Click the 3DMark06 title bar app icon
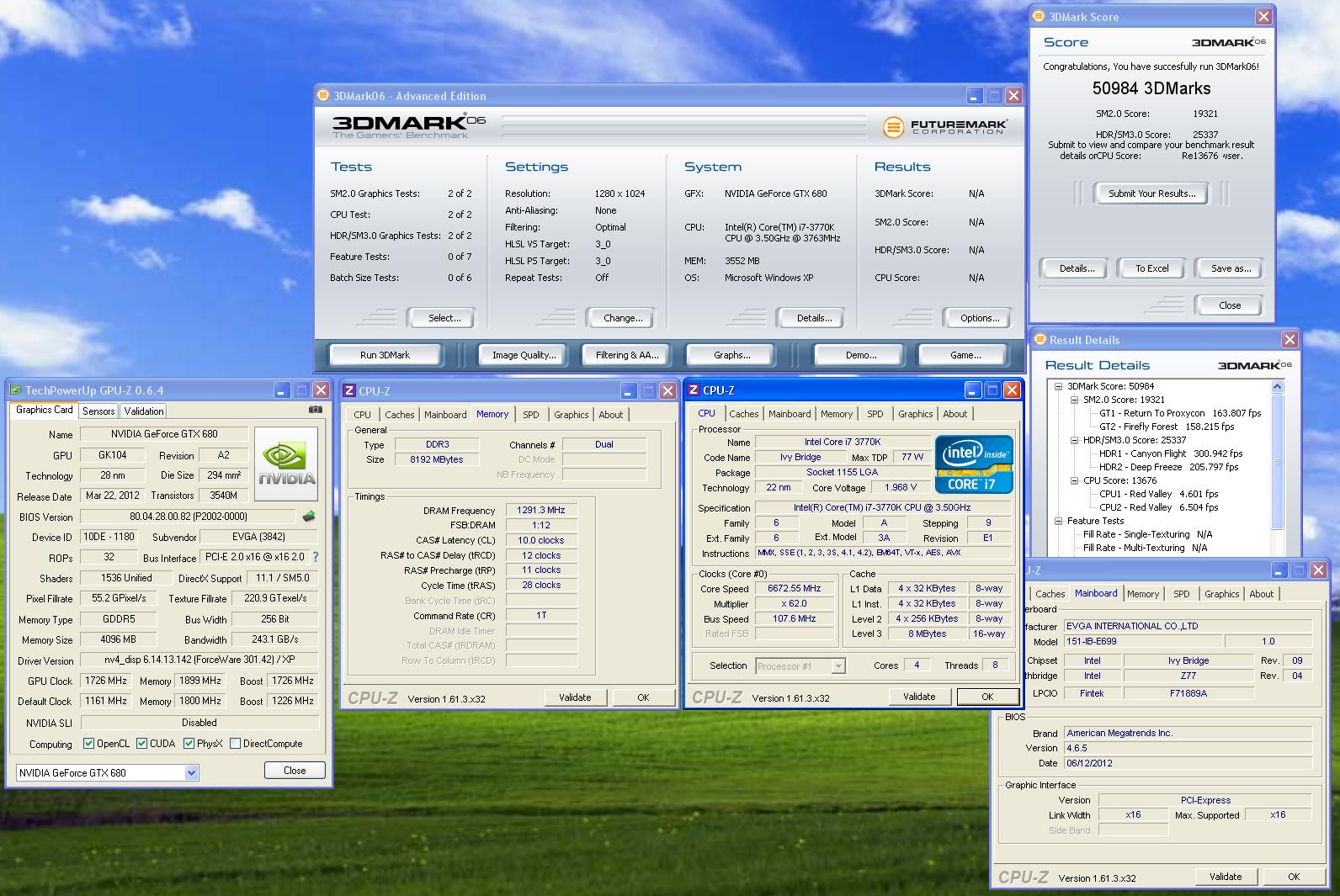1340x896 pixels. pyautogui.click(x=323, y=96)
